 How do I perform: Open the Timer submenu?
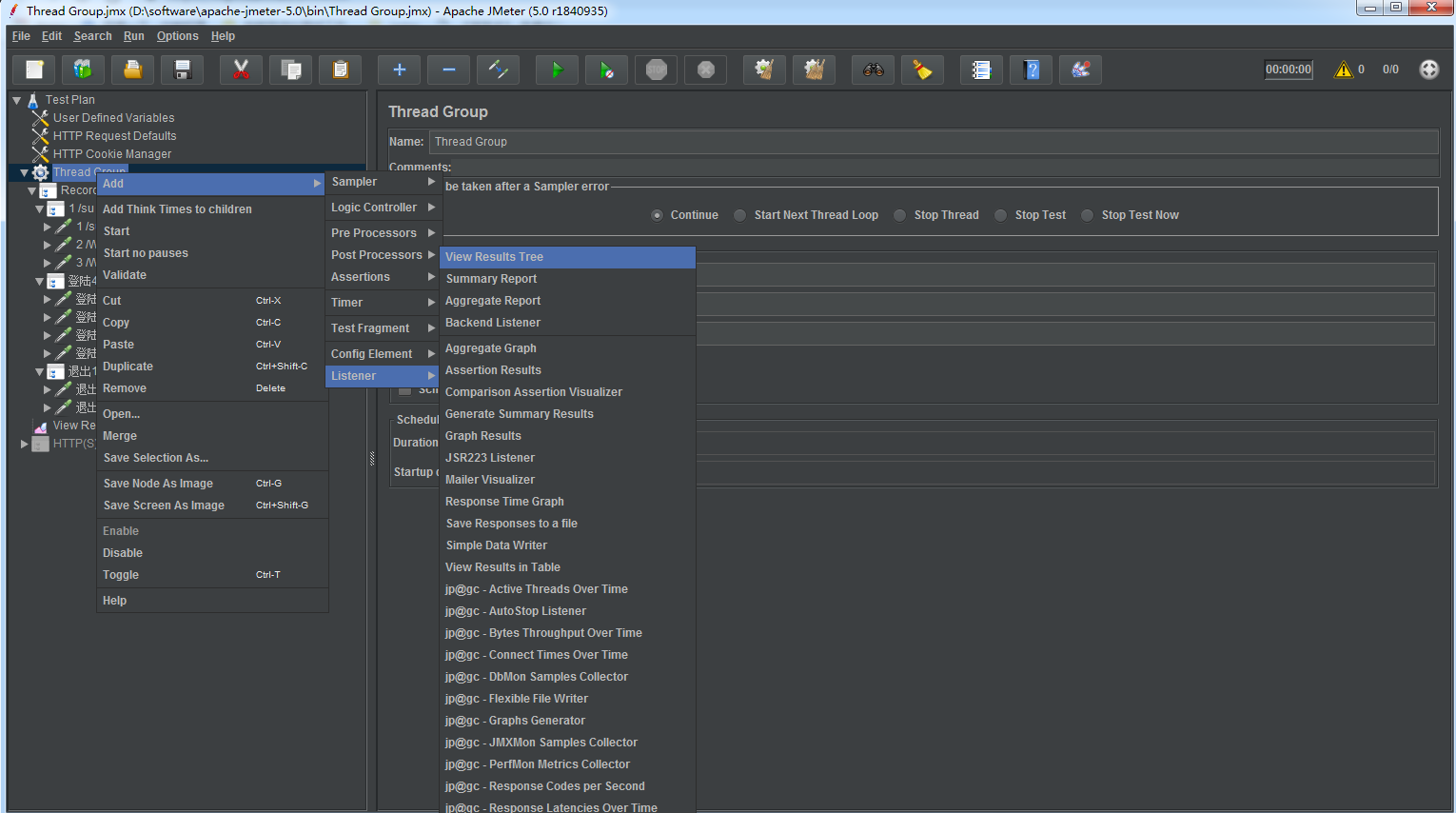[382, 303]
